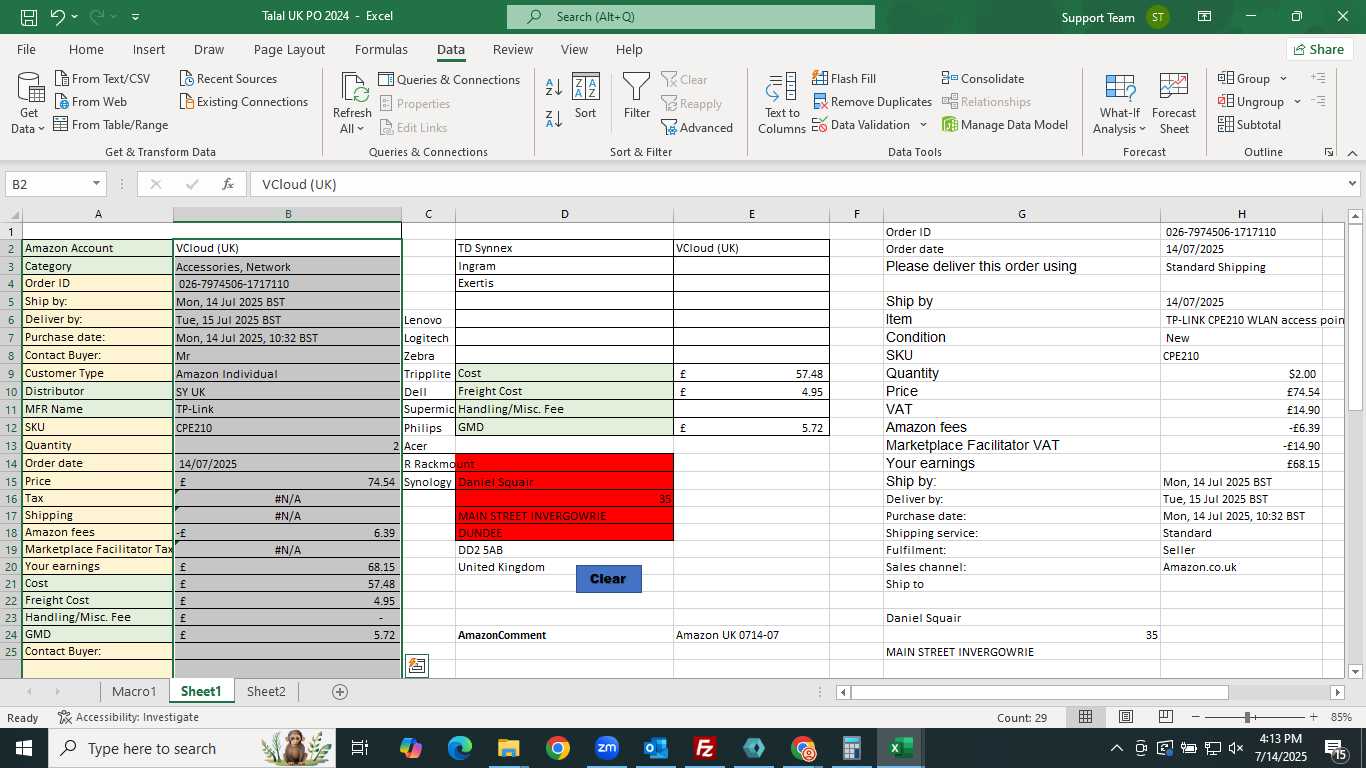Image resolution: width=1366 pixels, height=768 pixels.
Task: Import data From Text/CSV
Action: (101, 79)
